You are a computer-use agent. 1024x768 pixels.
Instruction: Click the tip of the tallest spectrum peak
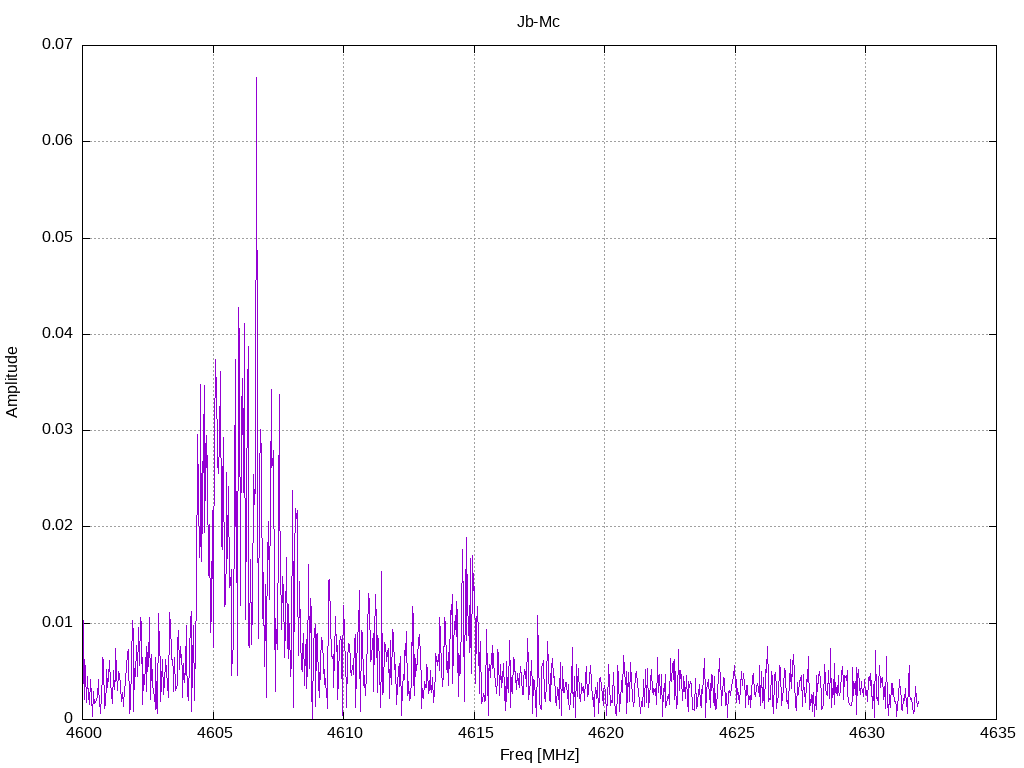(256, 78)
